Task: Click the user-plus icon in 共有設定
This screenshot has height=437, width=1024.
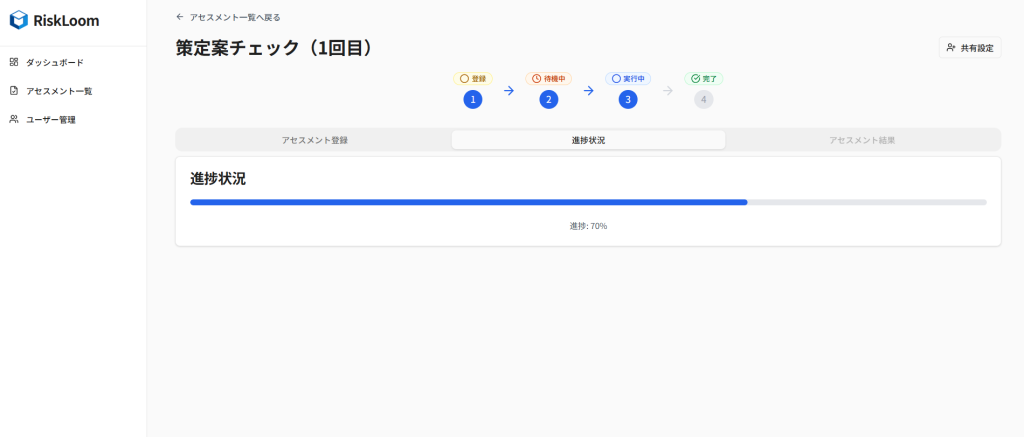Action: pyautogui.click(x=951, y=47)
